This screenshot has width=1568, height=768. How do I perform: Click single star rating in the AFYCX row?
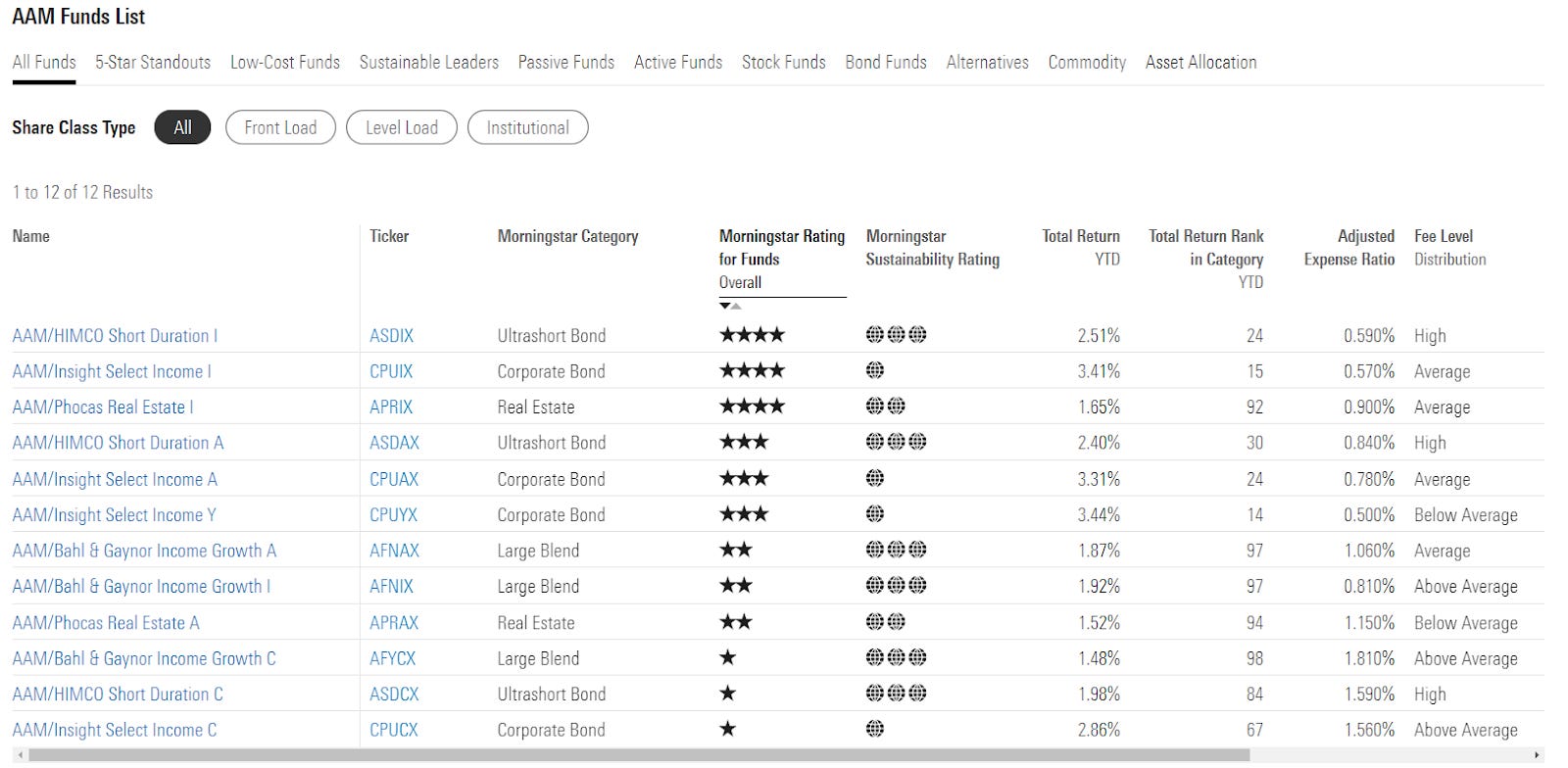[x=727, y=657]
